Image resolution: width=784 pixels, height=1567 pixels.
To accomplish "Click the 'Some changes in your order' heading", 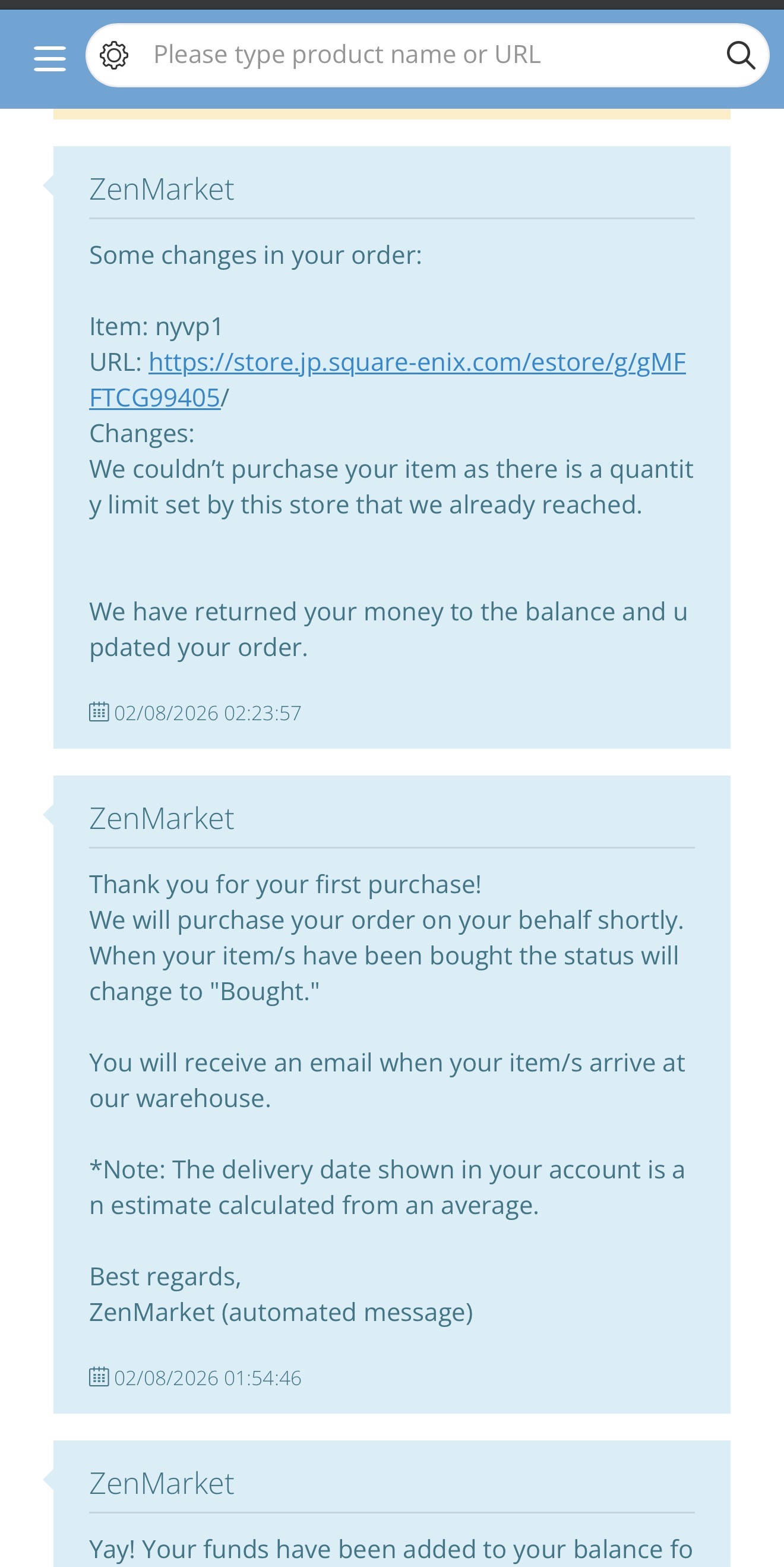I will point(255,256).
